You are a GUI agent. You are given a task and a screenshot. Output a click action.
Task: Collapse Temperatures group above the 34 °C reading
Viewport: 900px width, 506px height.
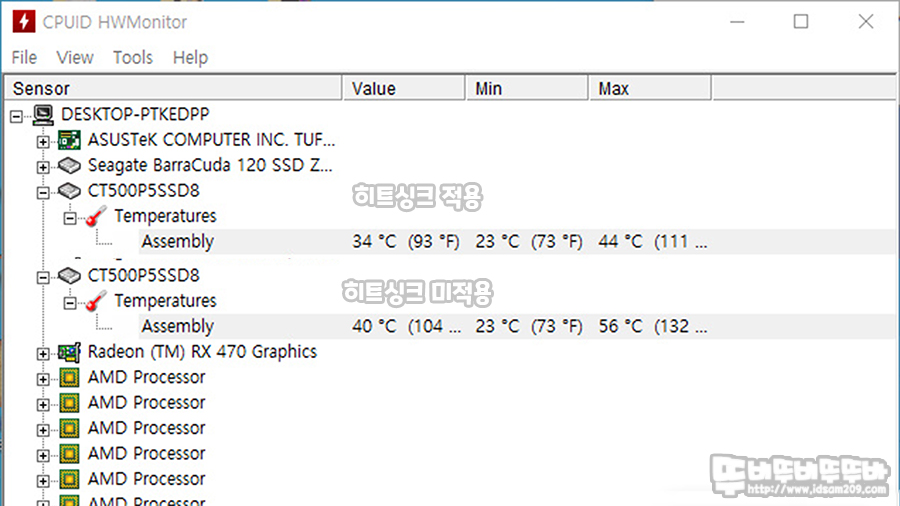point(69,218)
